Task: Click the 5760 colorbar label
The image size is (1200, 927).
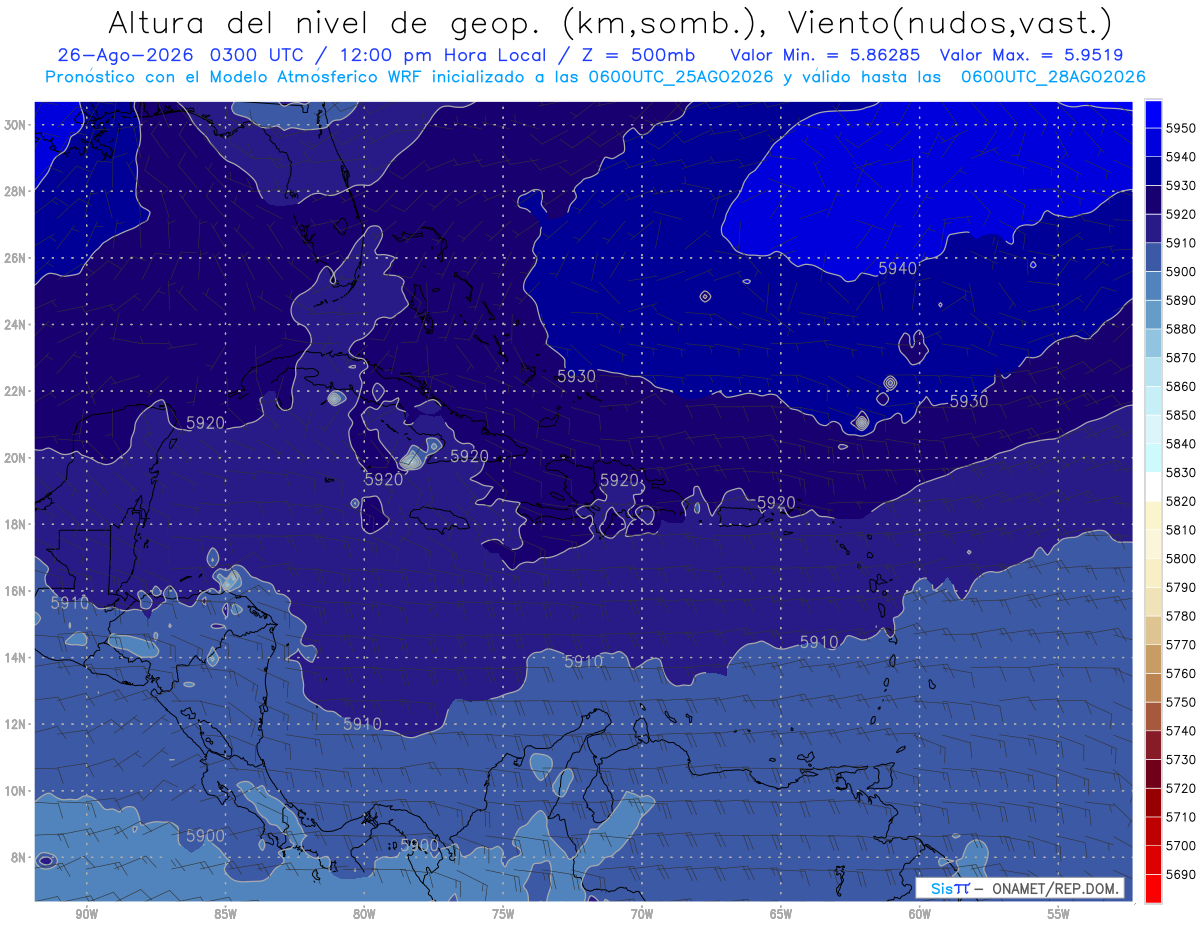Action: (1181, 673)
